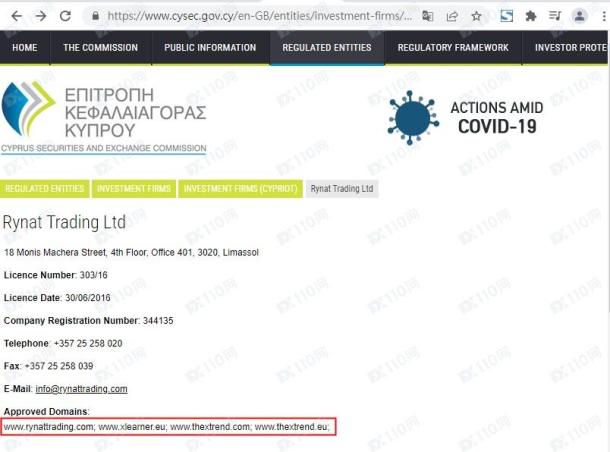Viewport: 610px width, 452px height.
Task: Click the info@rynattrading.com email link
Action: (81, 389)
